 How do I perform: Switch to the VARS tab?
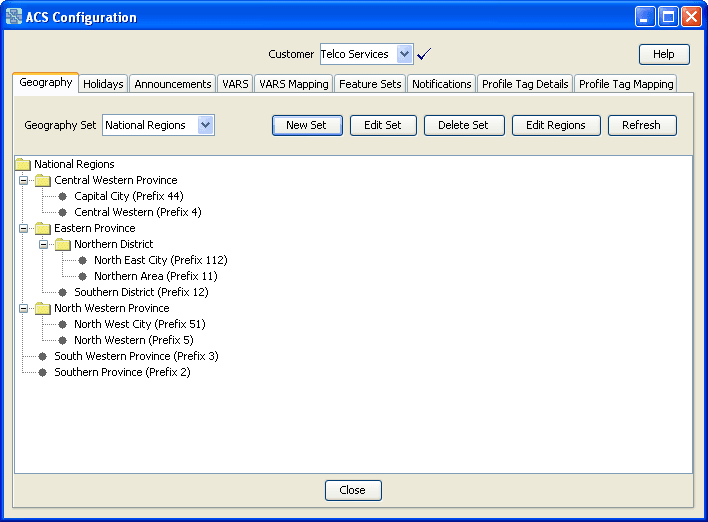point(235,84)
